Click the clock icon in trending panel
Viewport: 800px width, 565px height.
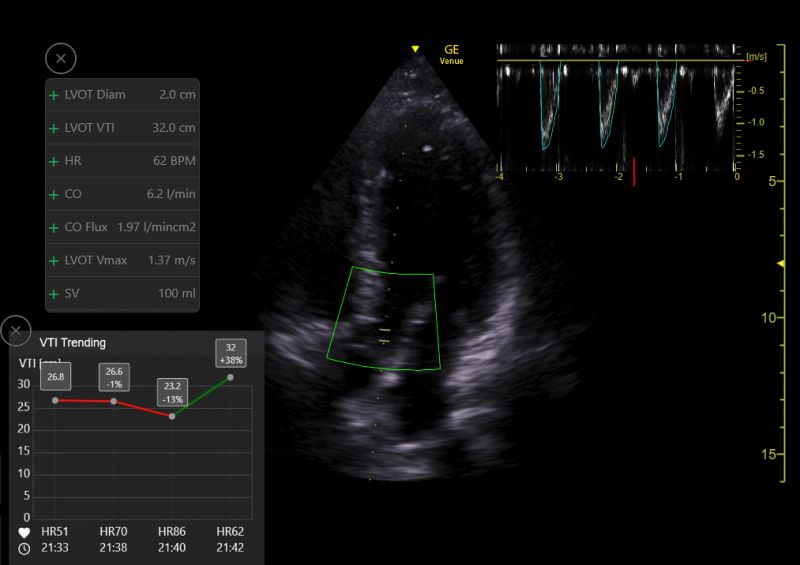pyautogui.click(x=24, y=549)
